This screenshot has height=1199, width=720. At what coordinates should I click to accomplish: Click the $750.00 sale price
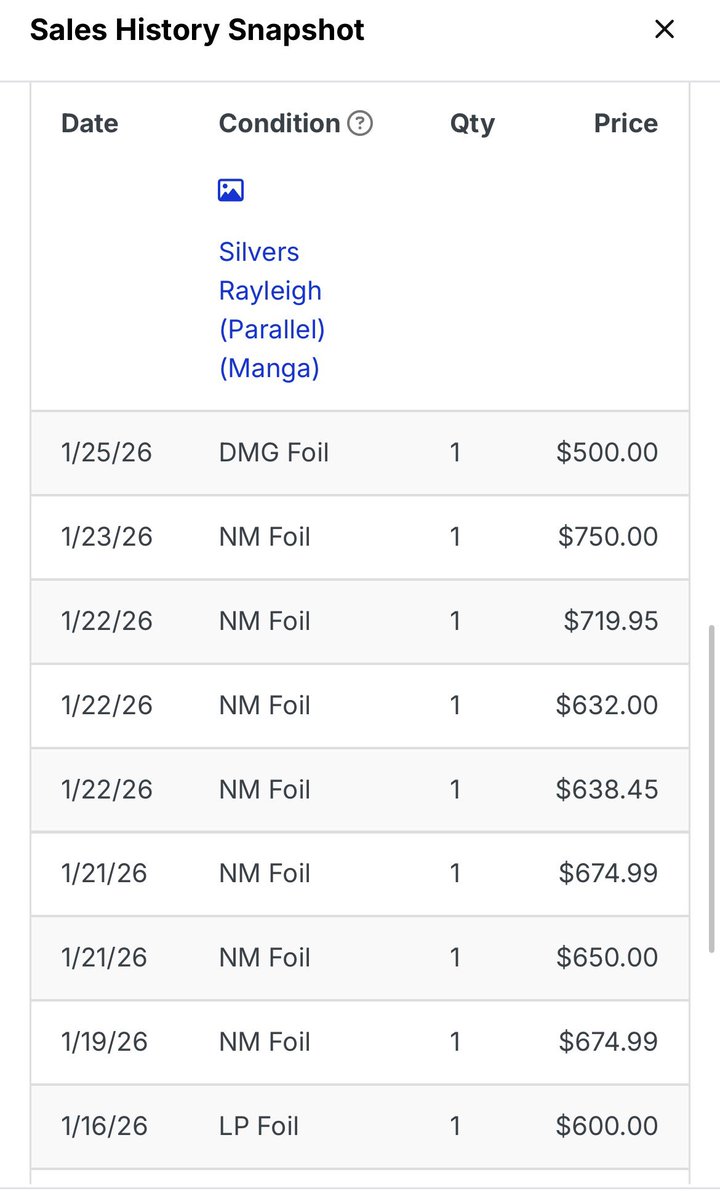pyautogui.click(x=607, y=537)
